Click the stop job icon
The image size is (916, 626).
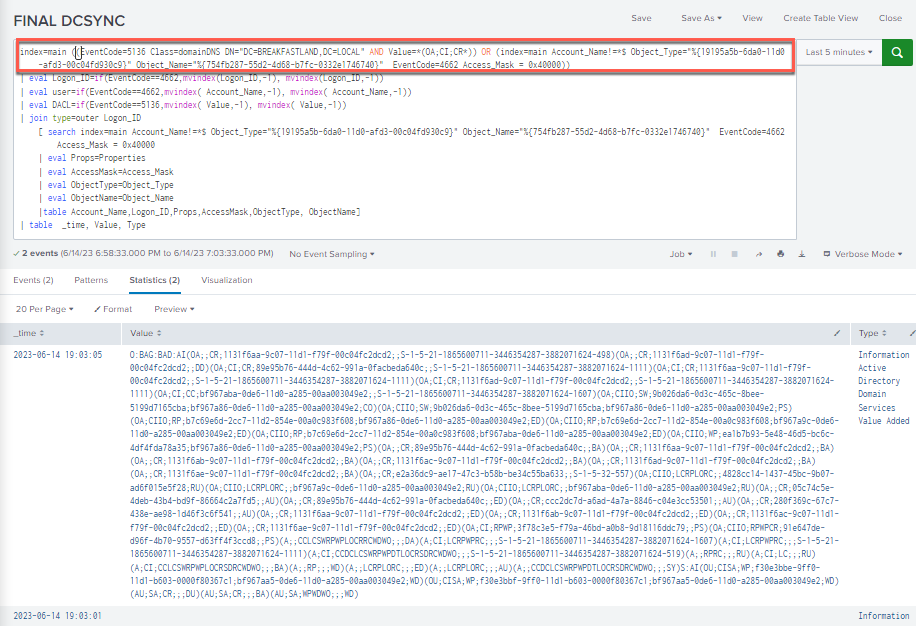pos(734,254)
